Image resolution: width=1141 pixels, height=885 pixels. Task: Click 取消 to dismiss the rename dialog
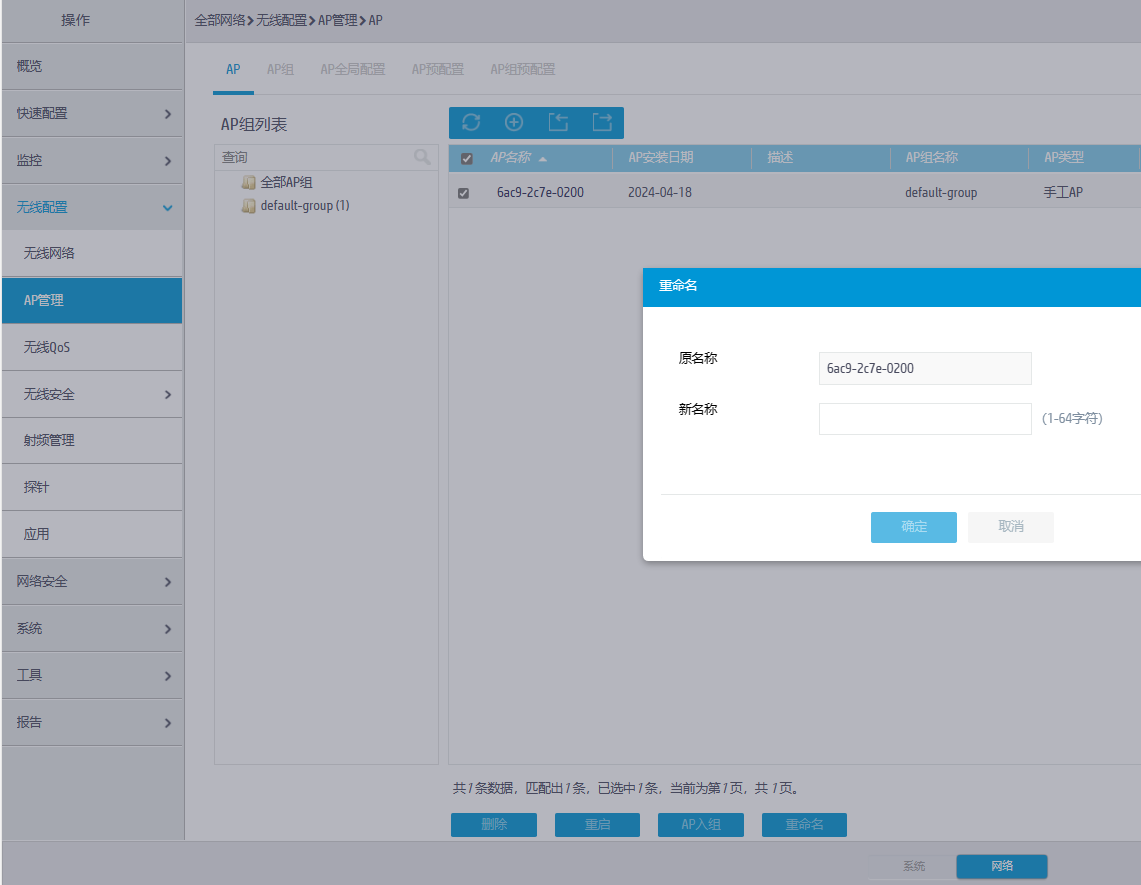(1010, 527)
